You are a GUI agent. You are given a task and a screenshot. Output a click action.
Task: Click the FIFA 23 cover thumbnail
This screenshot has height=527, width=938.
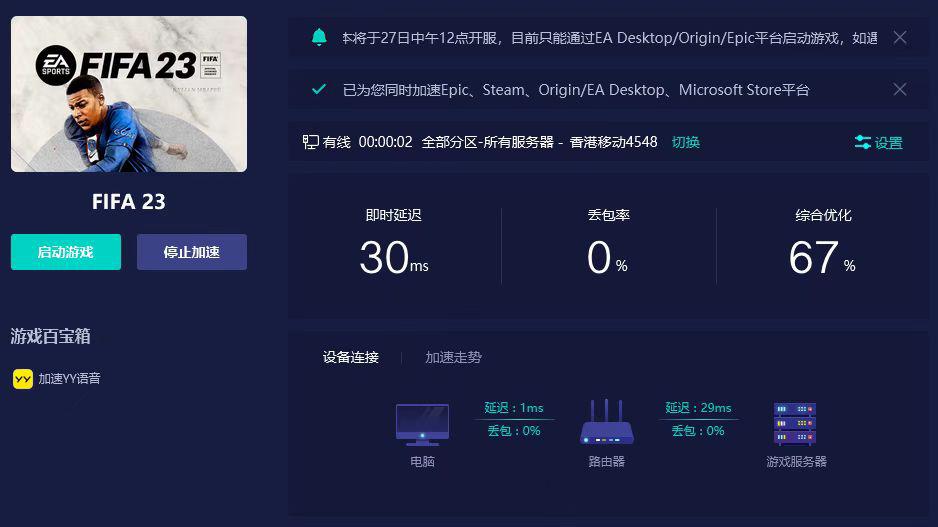pos(129,94)
